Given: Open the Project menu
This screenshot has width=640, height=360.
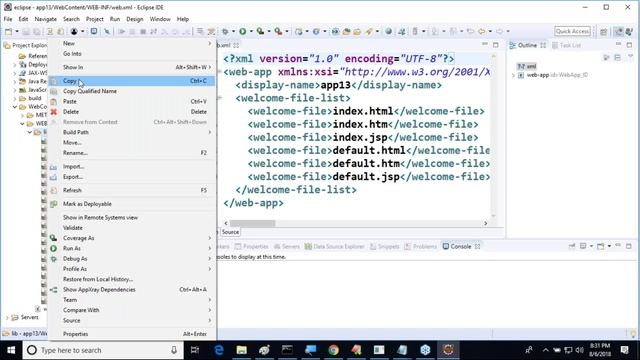Looking at the screenshot, I should click(95, 19).
